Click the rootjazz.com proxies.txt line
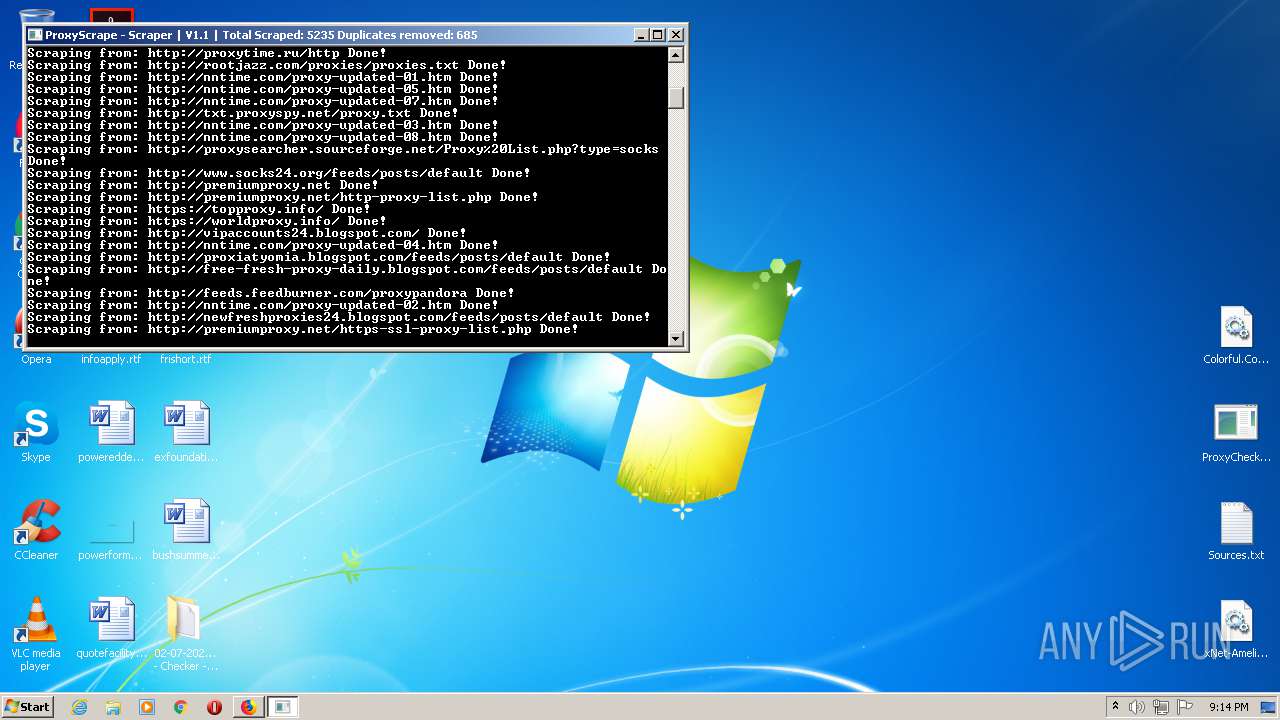1280x720 pixels. click(x=267, y=65)
